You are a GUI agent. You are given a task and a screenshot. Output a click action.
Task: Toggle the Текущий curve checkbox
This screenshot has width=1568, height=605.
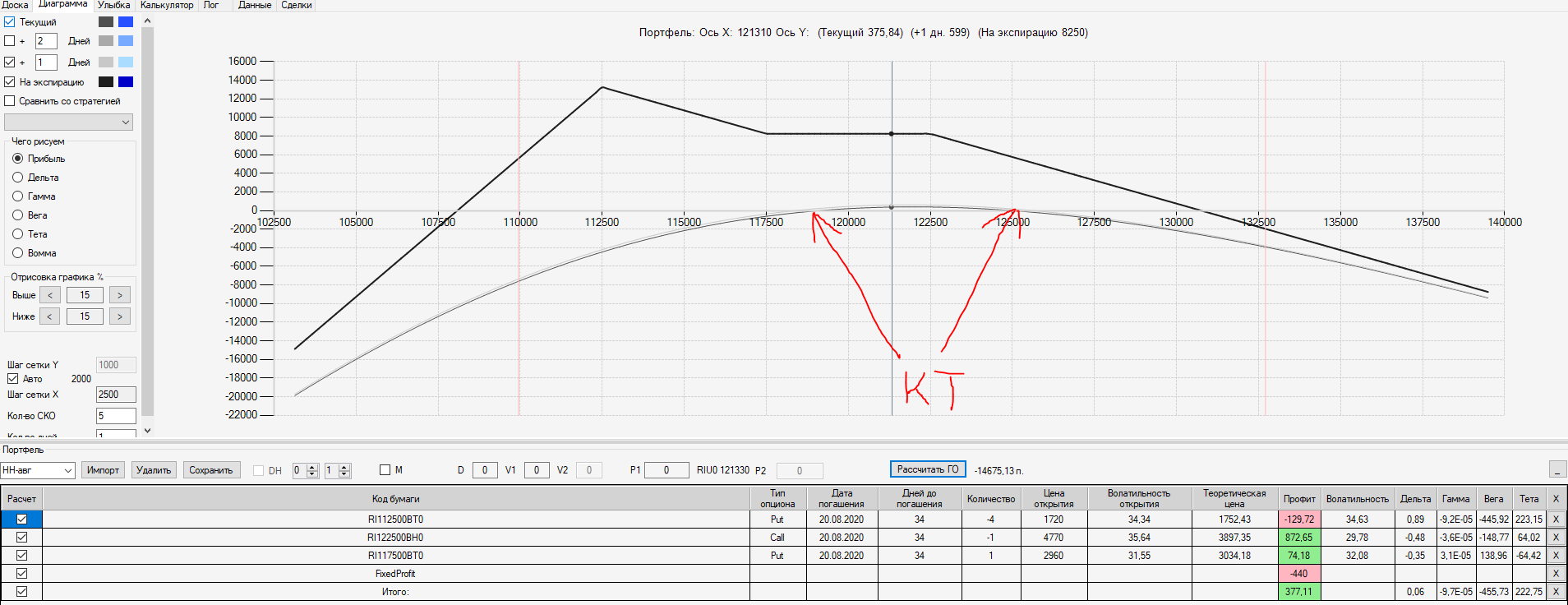[x=10, y=22]
